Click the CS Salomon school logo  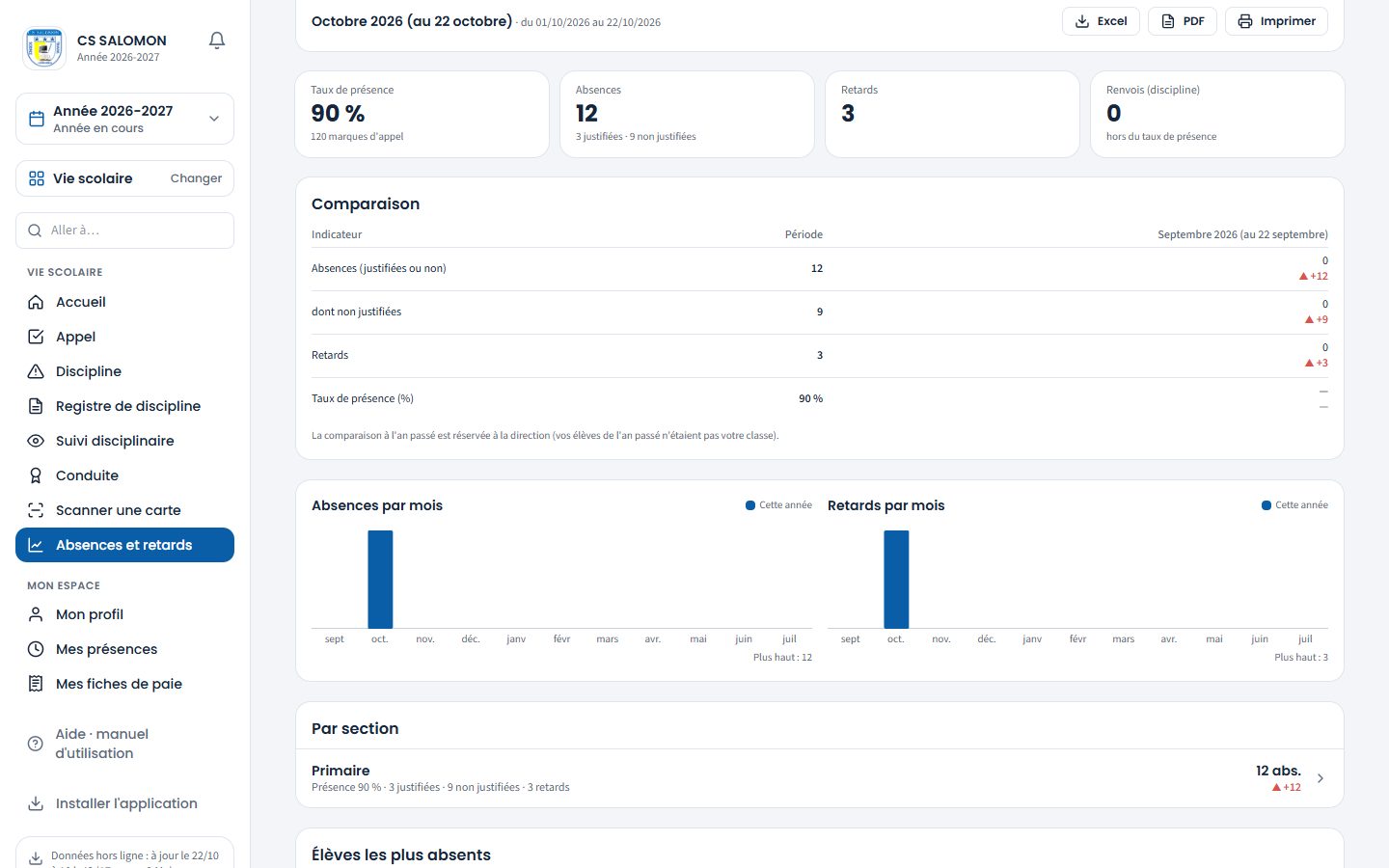tap(44, 47)
